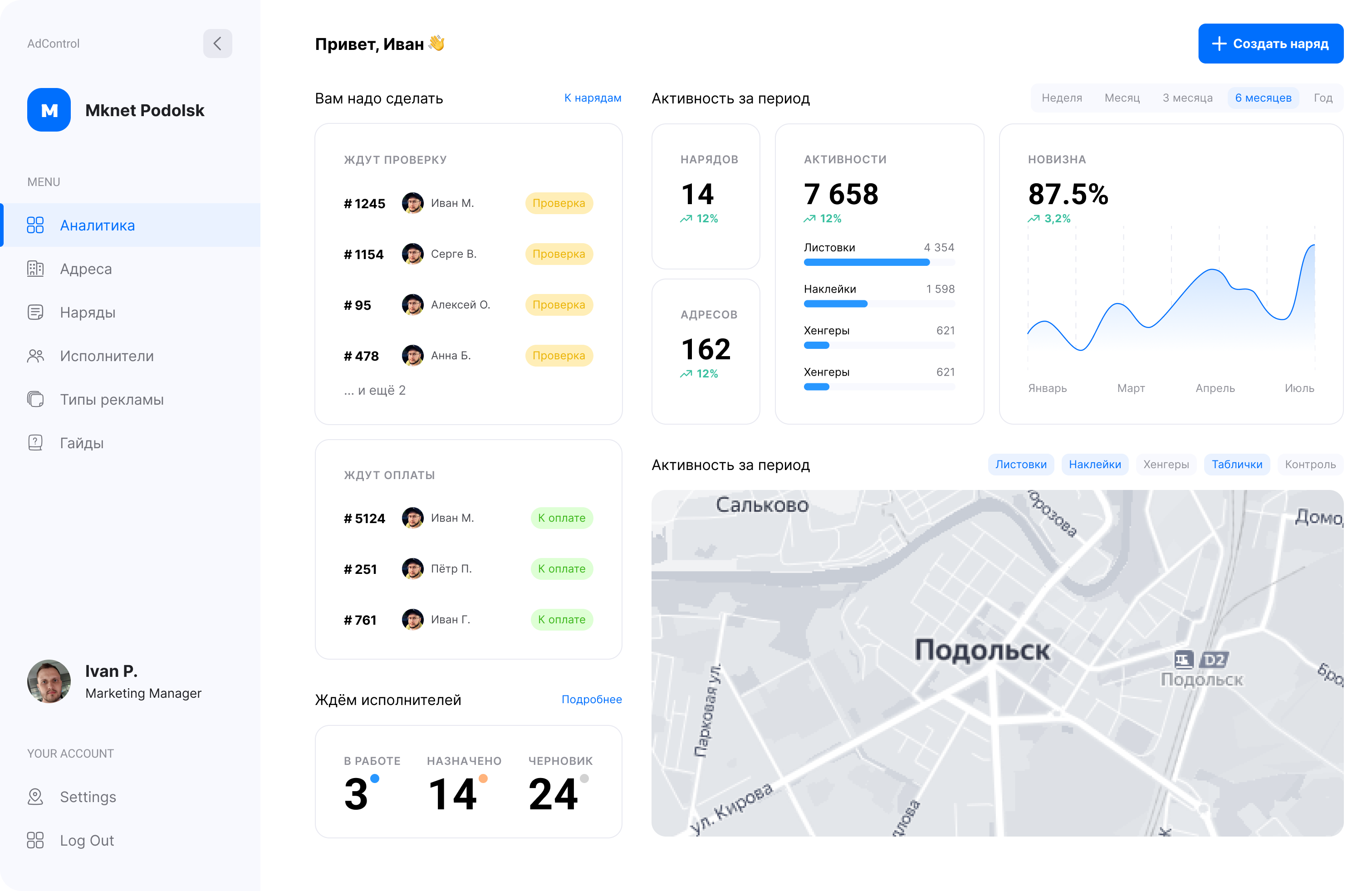The height and width of the screenshot is (891, 1372).
Task: Click the trend arrow under 87.5%
Action: point(1034,218)
